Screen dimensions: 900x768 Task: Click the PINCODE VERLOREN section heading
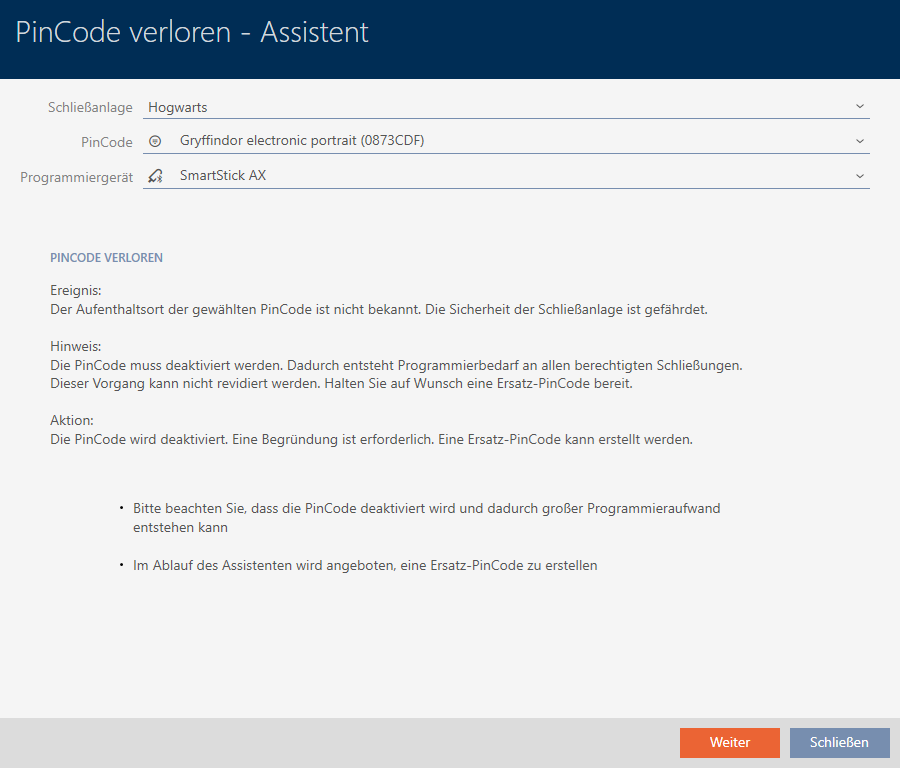click(106, 258)
